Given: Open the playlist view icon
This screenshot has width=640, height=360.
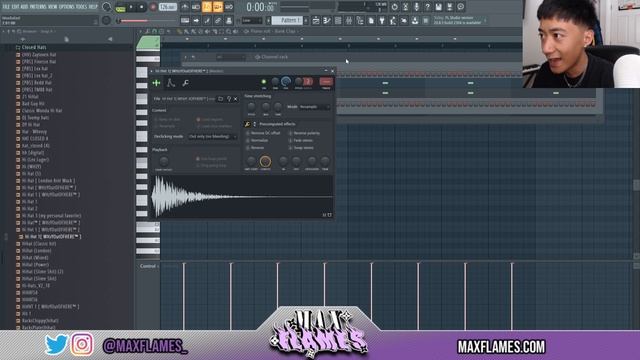Looking at the screenshot, I should [316, 20].
